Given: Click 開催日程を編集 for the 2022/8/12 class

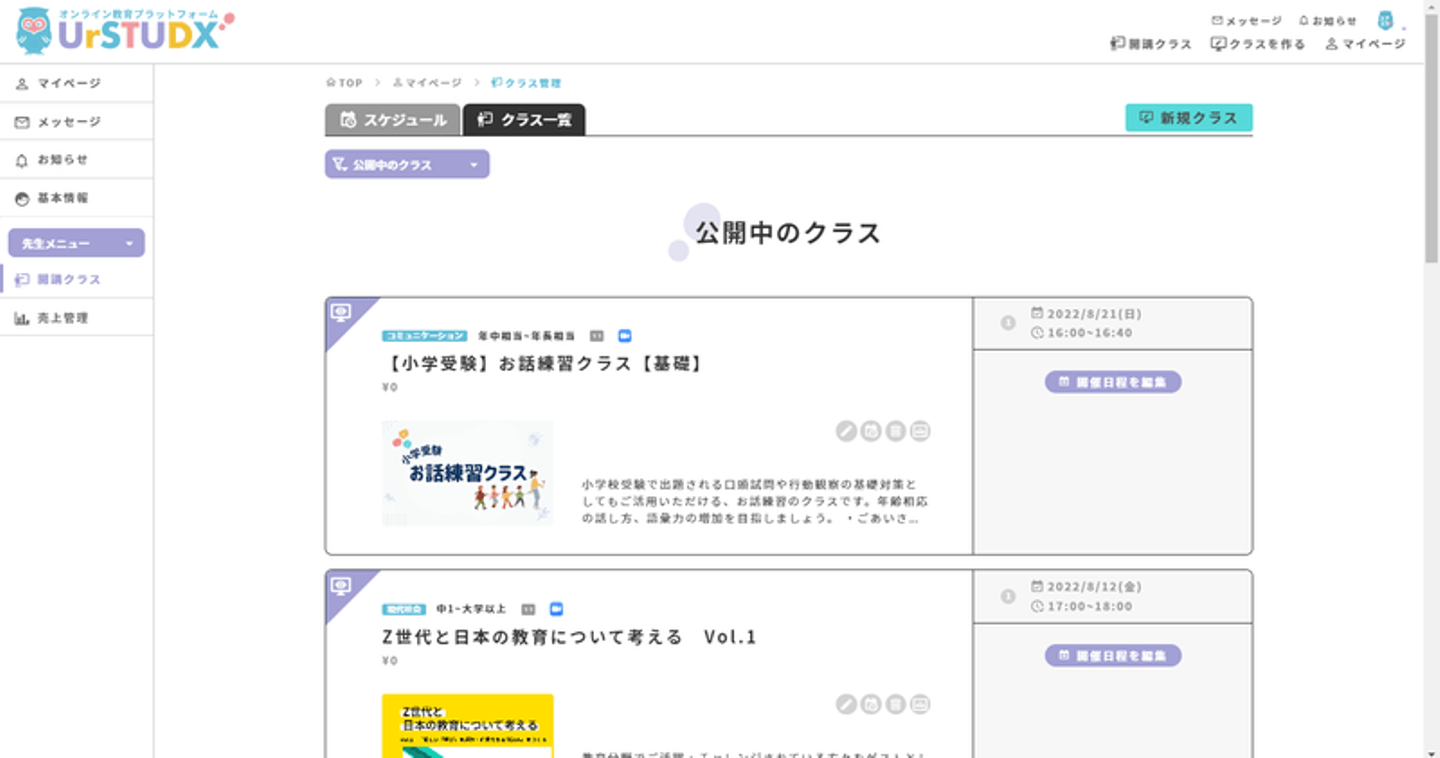Looking at the screenshot, I should click(1113, 656).
